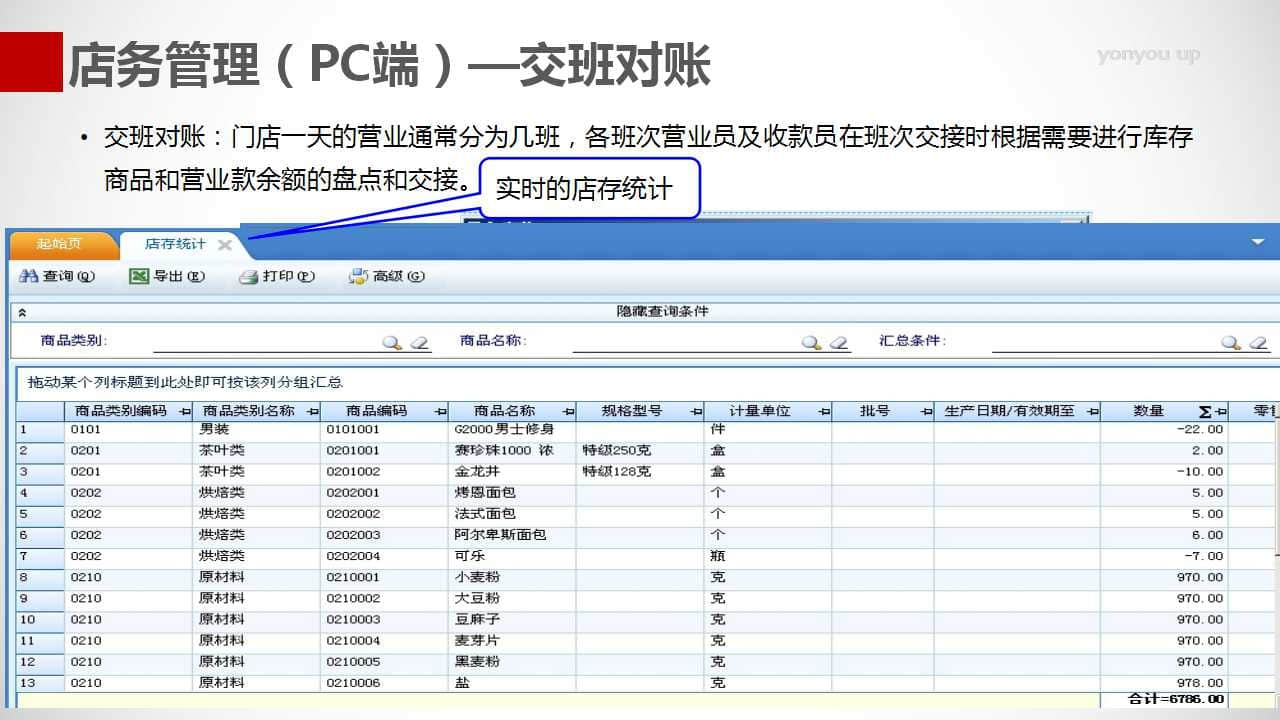Click magnifier lookup icon for 商品名称

(811, 343)
